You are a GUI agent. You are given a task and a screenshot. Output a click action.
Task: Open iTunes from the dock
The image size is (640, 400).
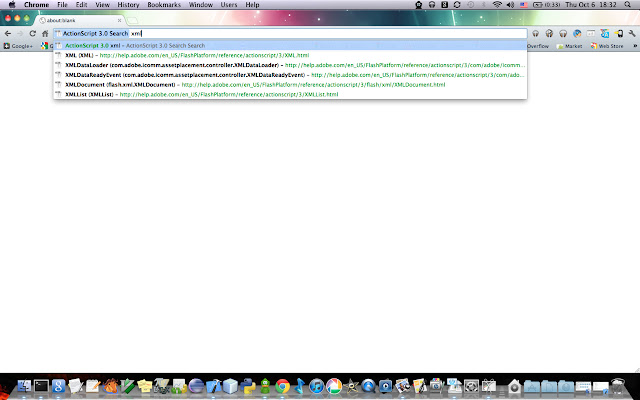click(316, 386)
